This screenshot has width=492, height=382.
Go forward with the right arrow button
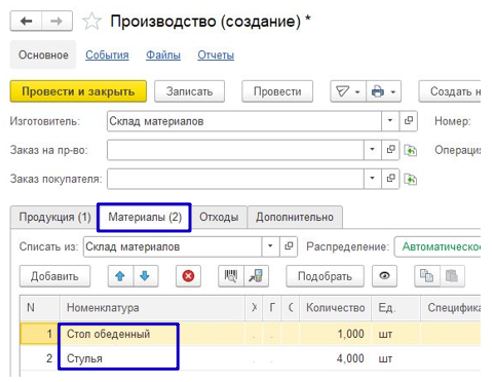tap(57, 21)
